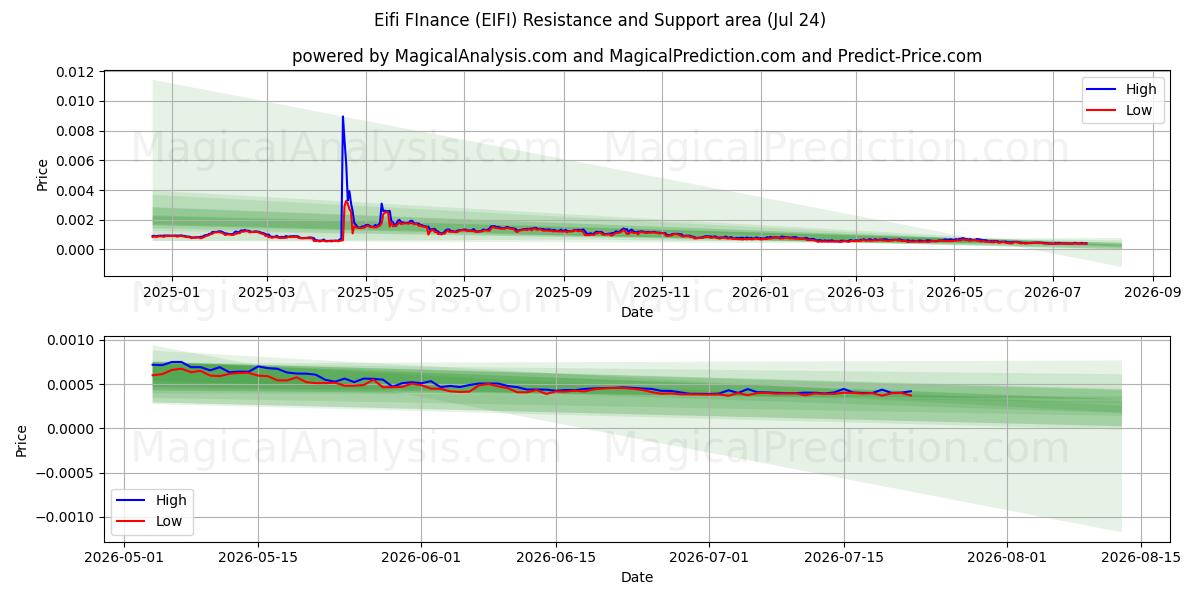Click the top chart x-axis label '2025-07'
The height and width of the screenshot is (600, 1200).
464,292
